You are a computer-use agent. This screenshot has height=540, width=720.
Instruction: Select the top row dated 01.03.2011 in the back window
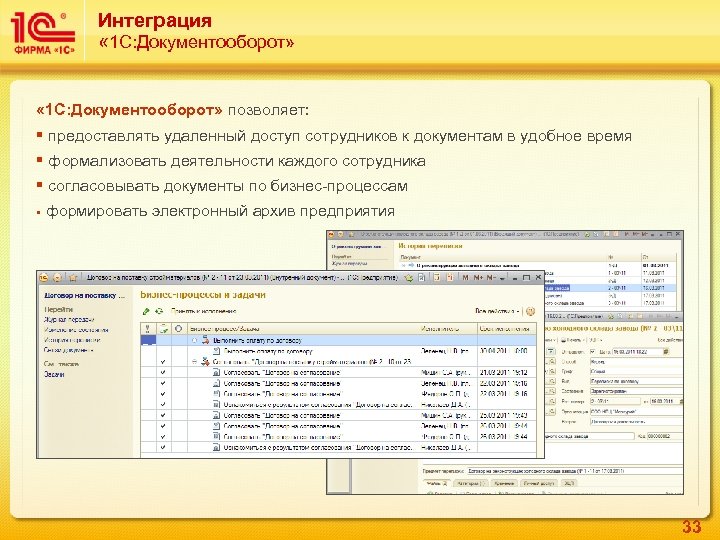[537, 265]
